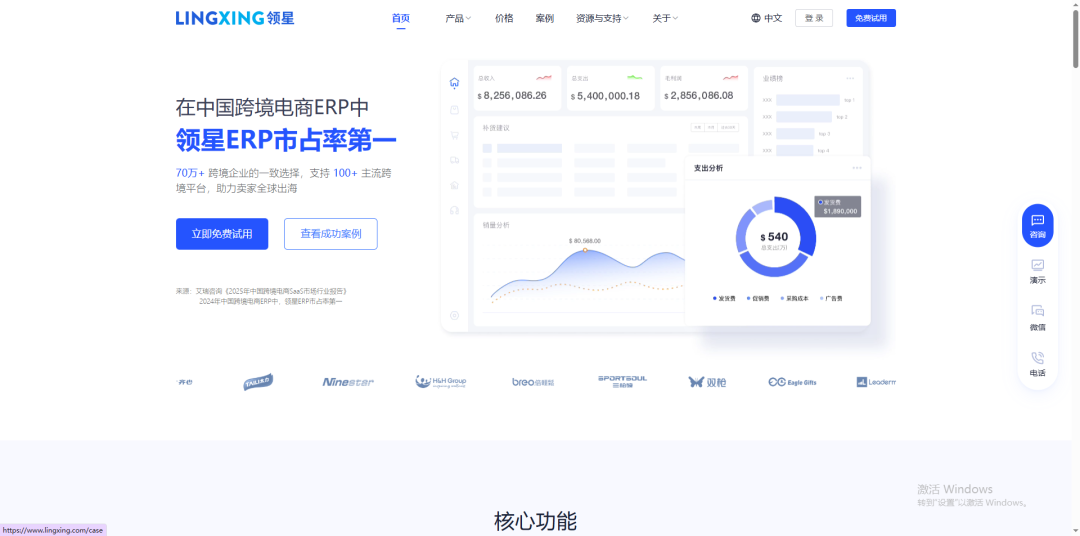This screenshot has width=1080, height=536.
Task: Click the $2,856,086.08 gross profit value
Action: (699, 96)
